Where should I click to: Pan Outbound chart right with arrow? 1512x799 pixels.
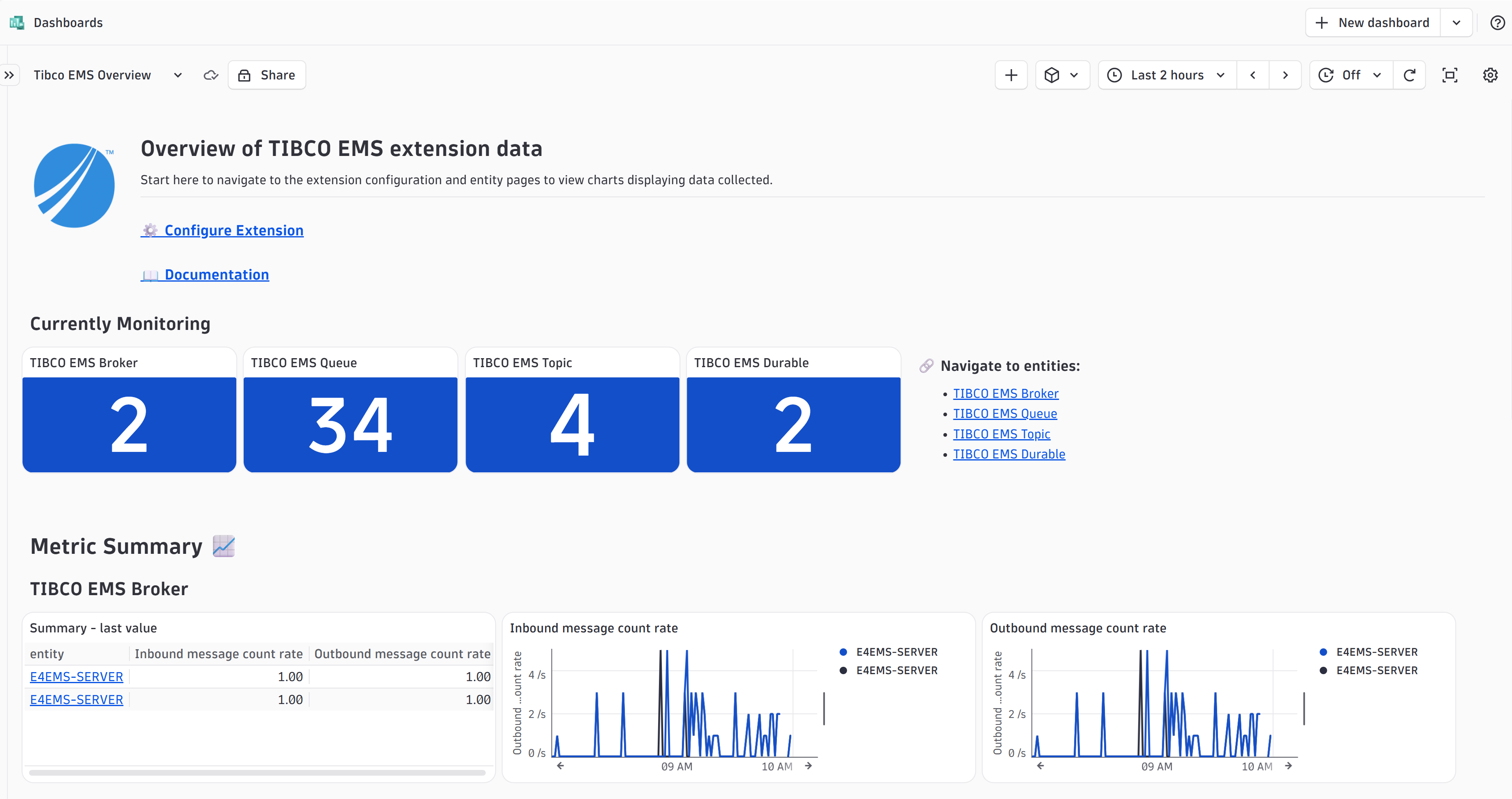(1288, 765)
